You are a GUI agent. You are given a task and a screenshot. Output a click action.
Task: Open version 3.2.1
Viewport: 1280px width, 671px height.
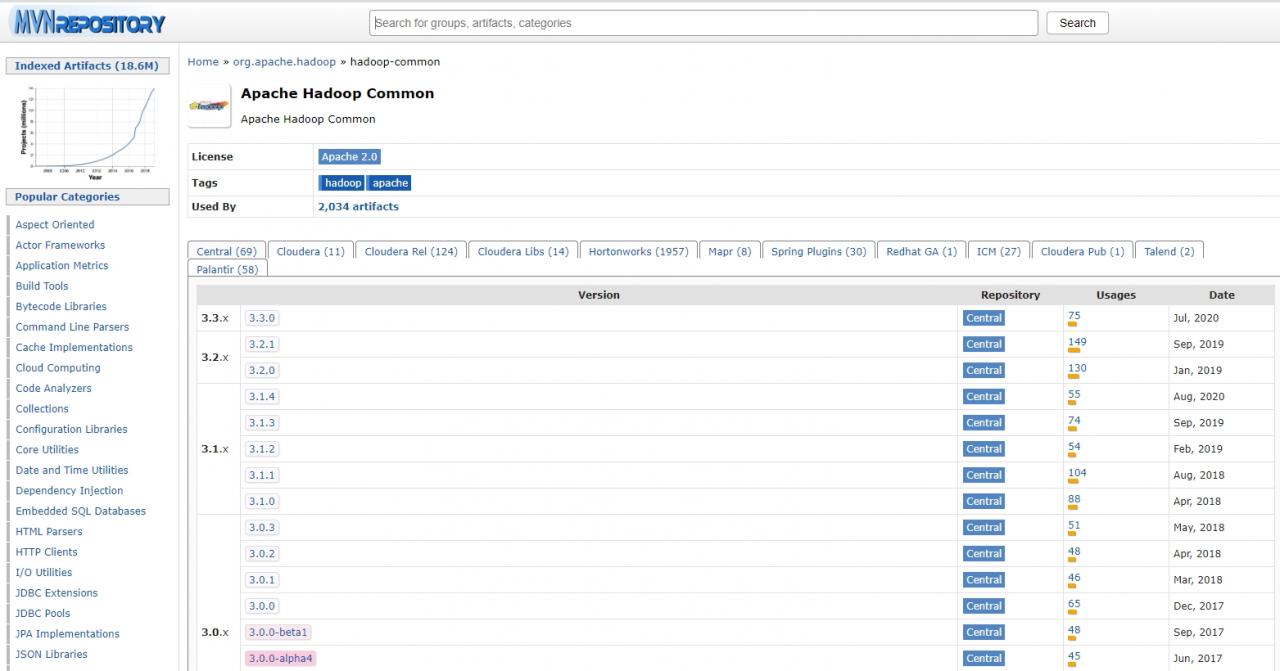(261, 344)
